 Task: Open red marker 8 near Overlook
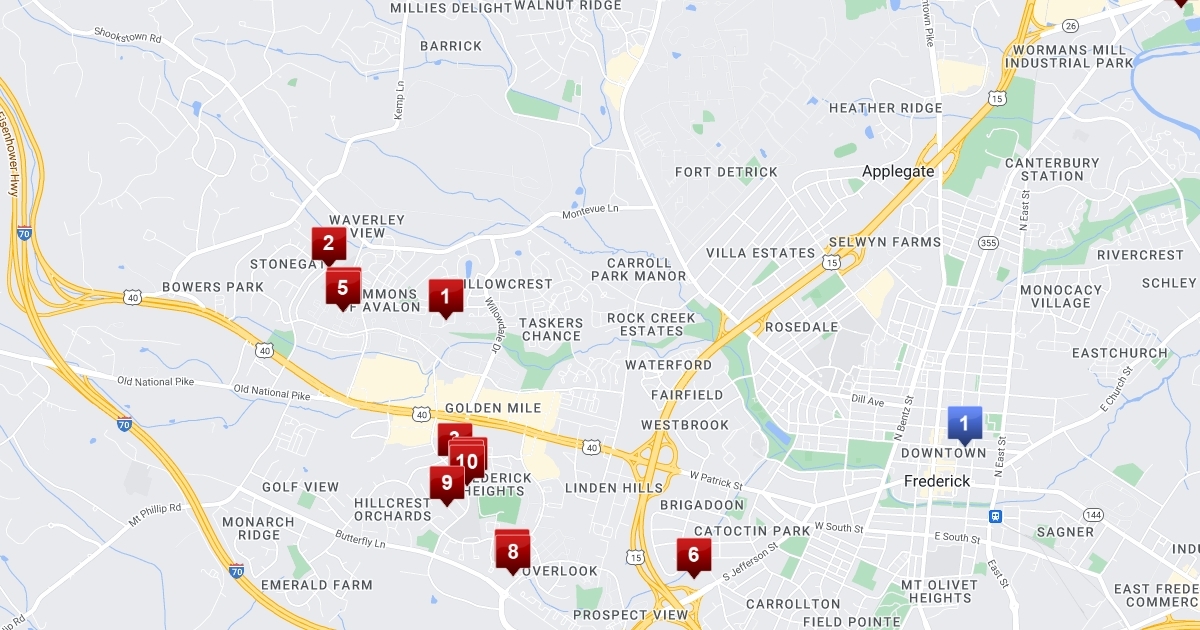pyautogui.click(x=512, y=552)
